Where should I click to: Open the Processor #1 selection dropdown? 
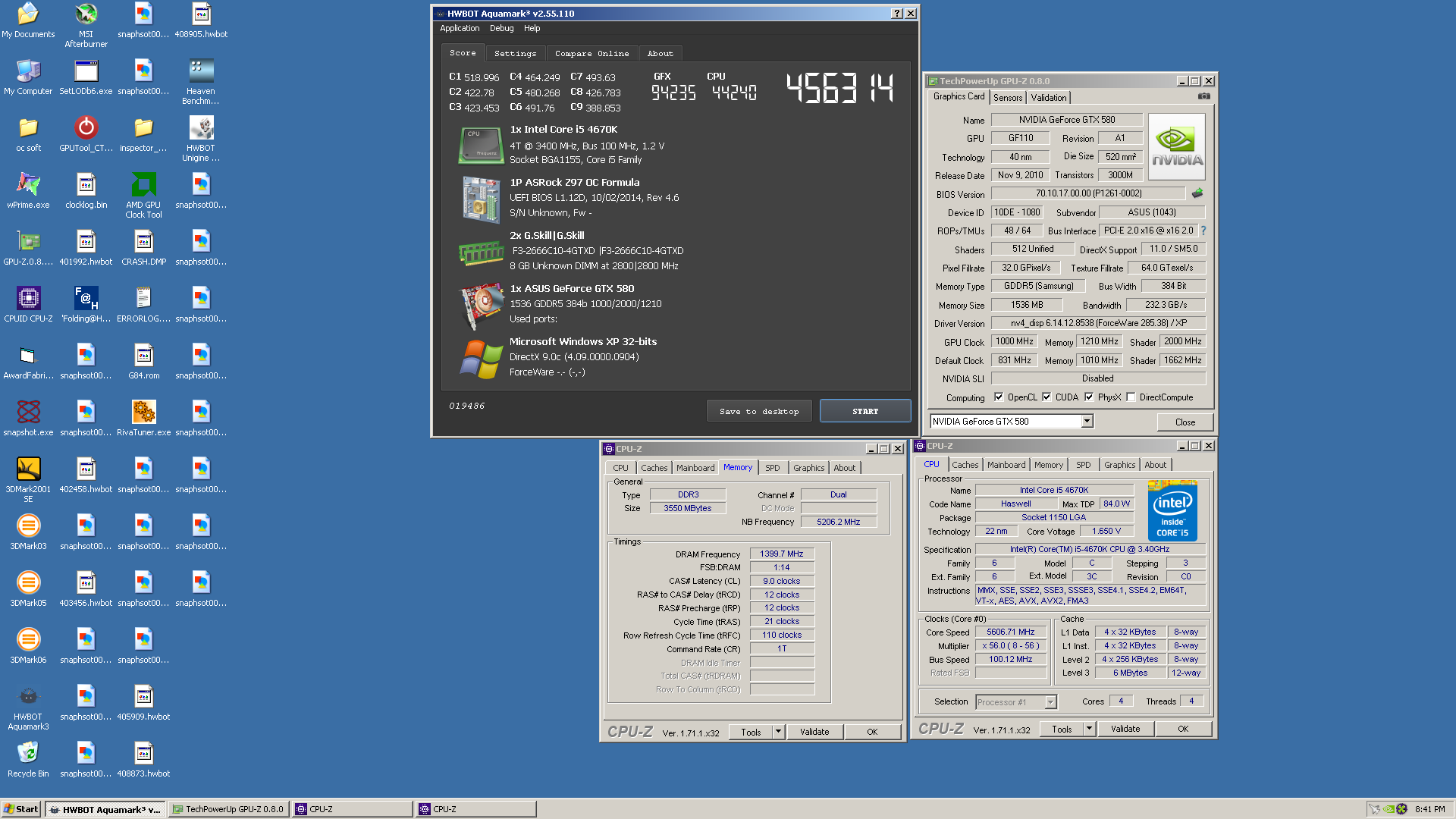[1016, 702]
